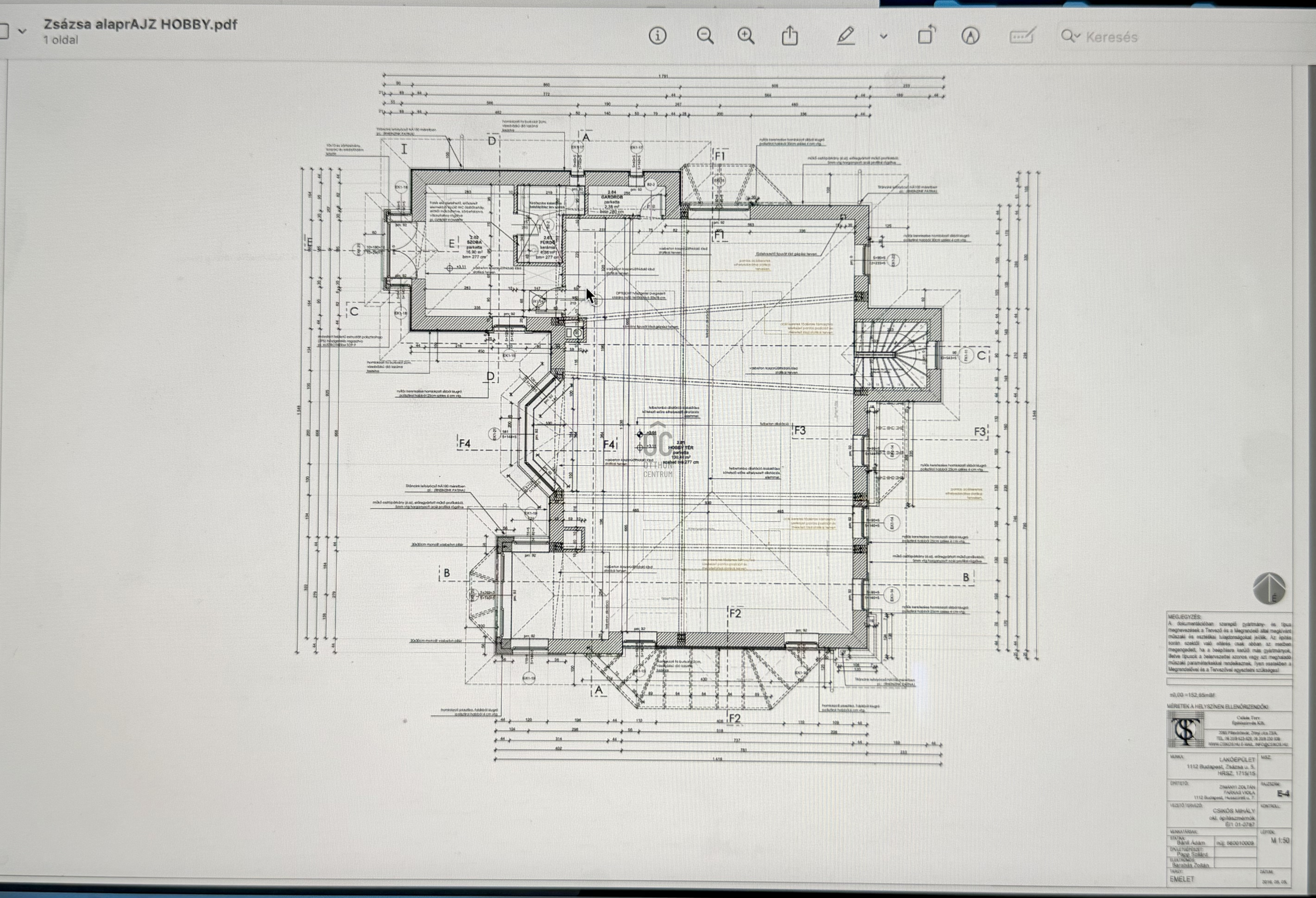Click the EMELET label in the title block
Viewport: 1316px width, 898px height.
(x=1182, y=879)
